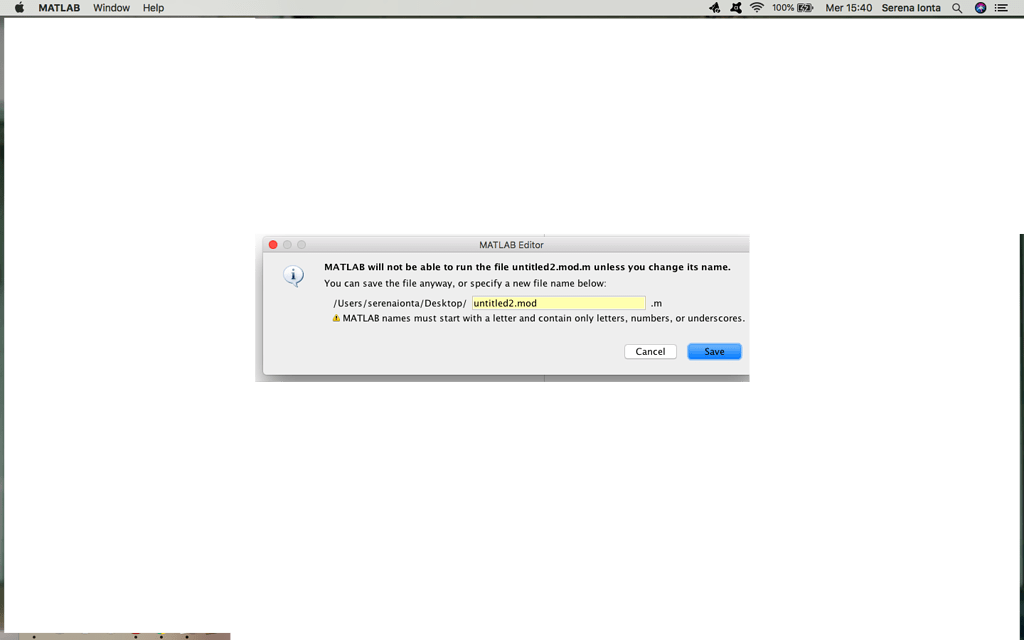Open the Serena Ionta user menu
Viewport: 1024px width, 640px height.
point(910,8)
